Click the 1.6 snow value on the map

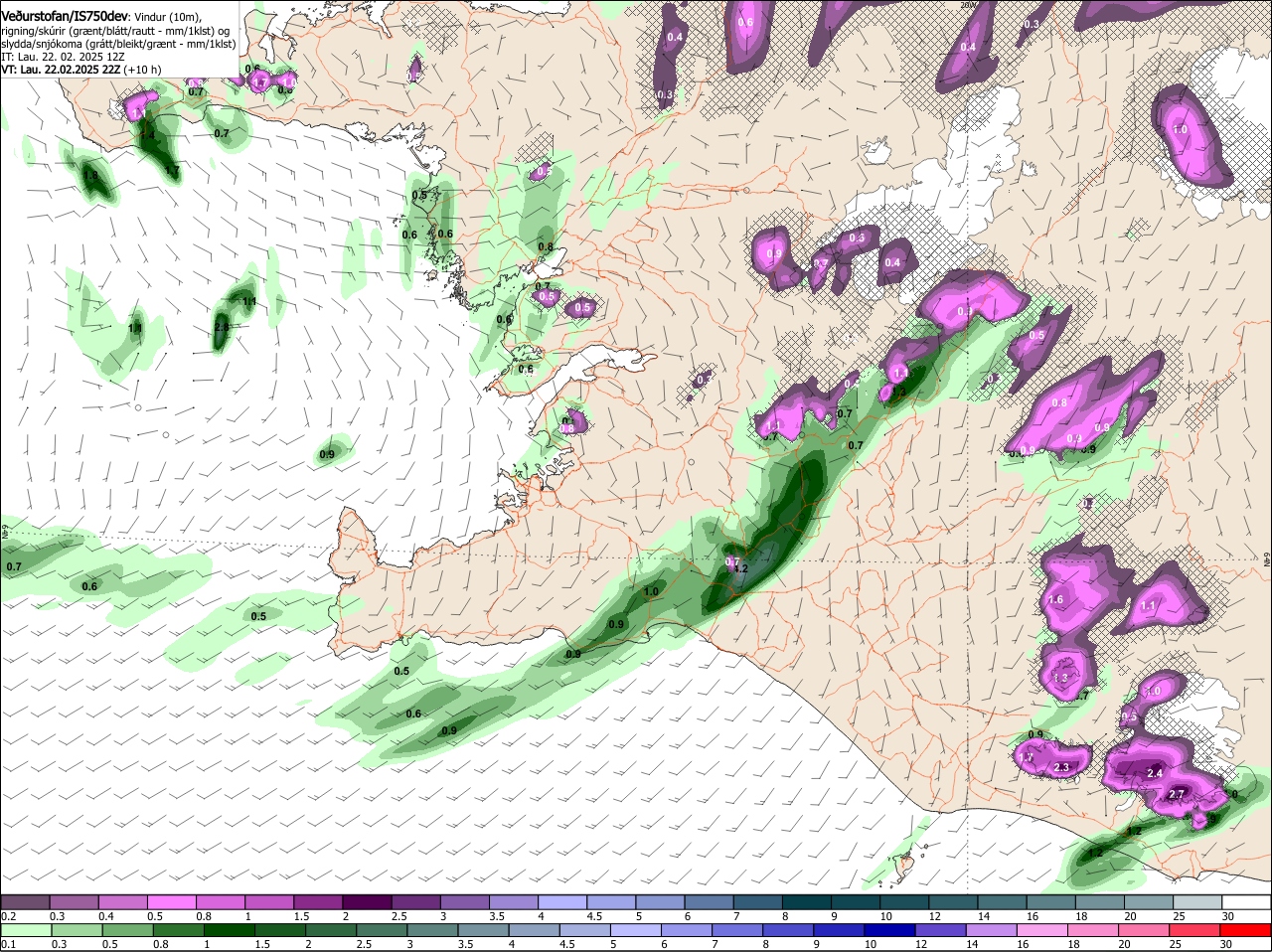point(1055,600)
